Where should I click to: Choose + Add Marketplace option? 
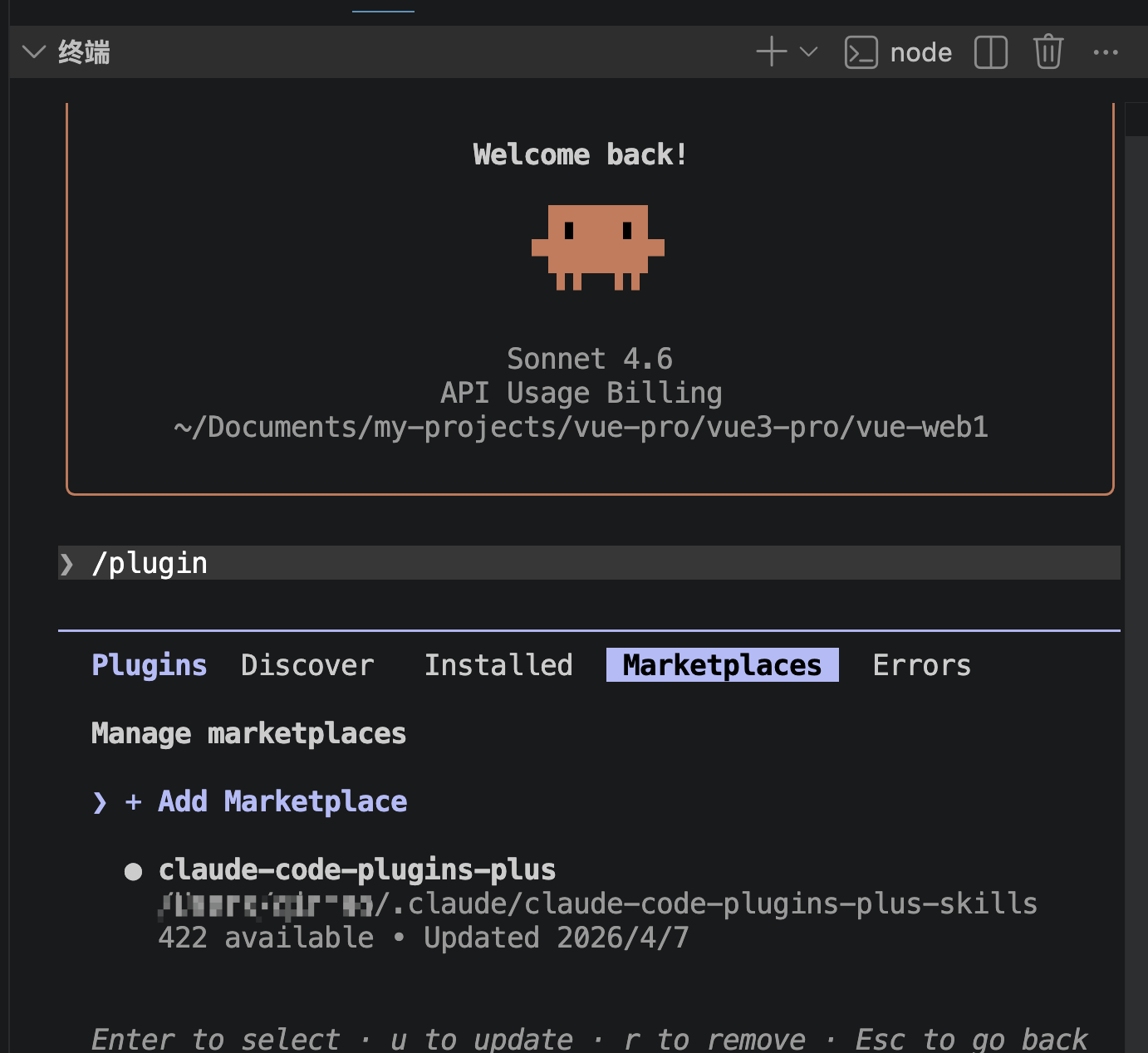tap(266, 801)
